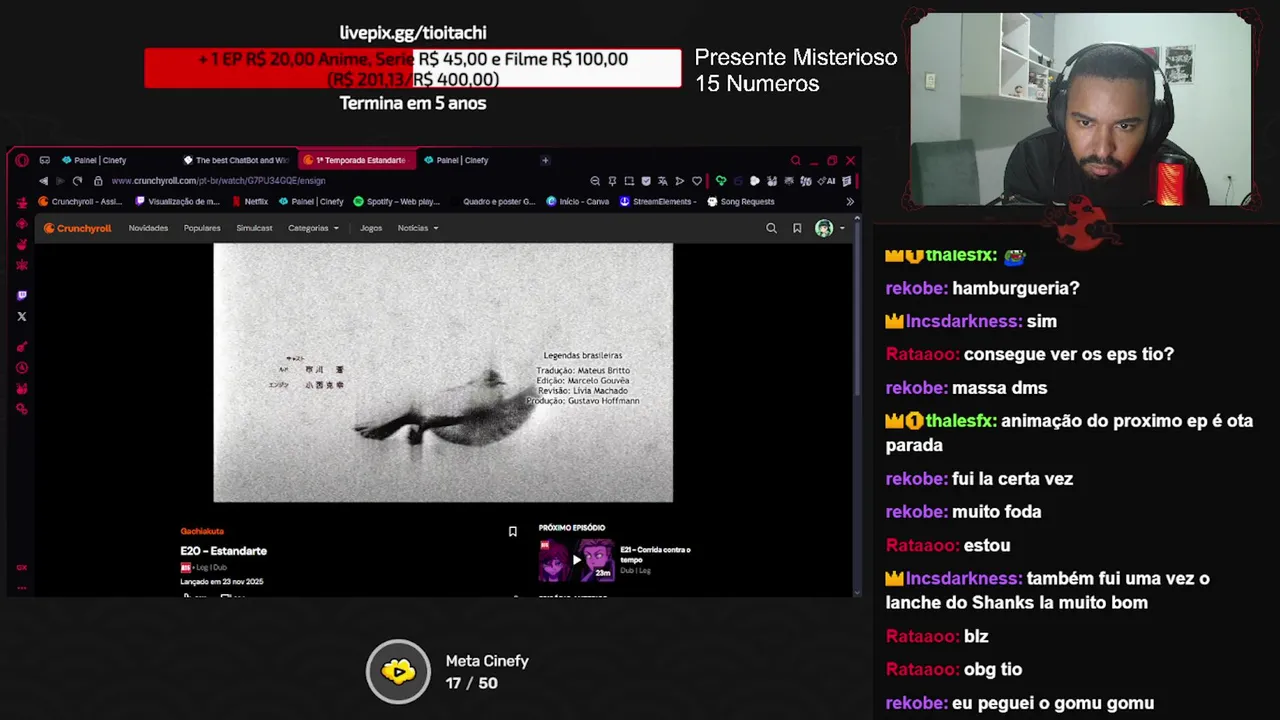This screenshot has height=720, width=1280.
Task: Switch to the last Painel | Cinefy tab
Action: click(456, 160)
